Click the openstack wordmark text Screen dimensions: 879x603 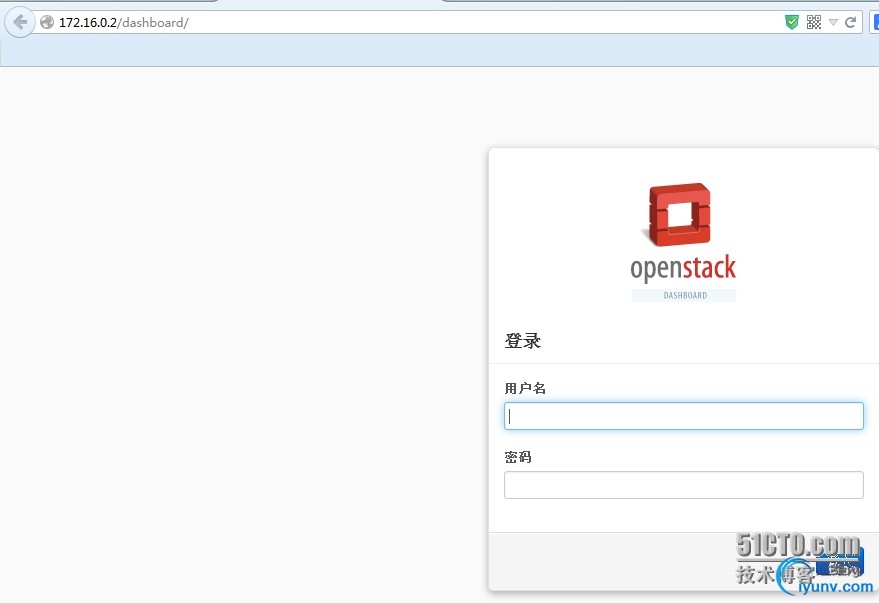tap(683, 268)
